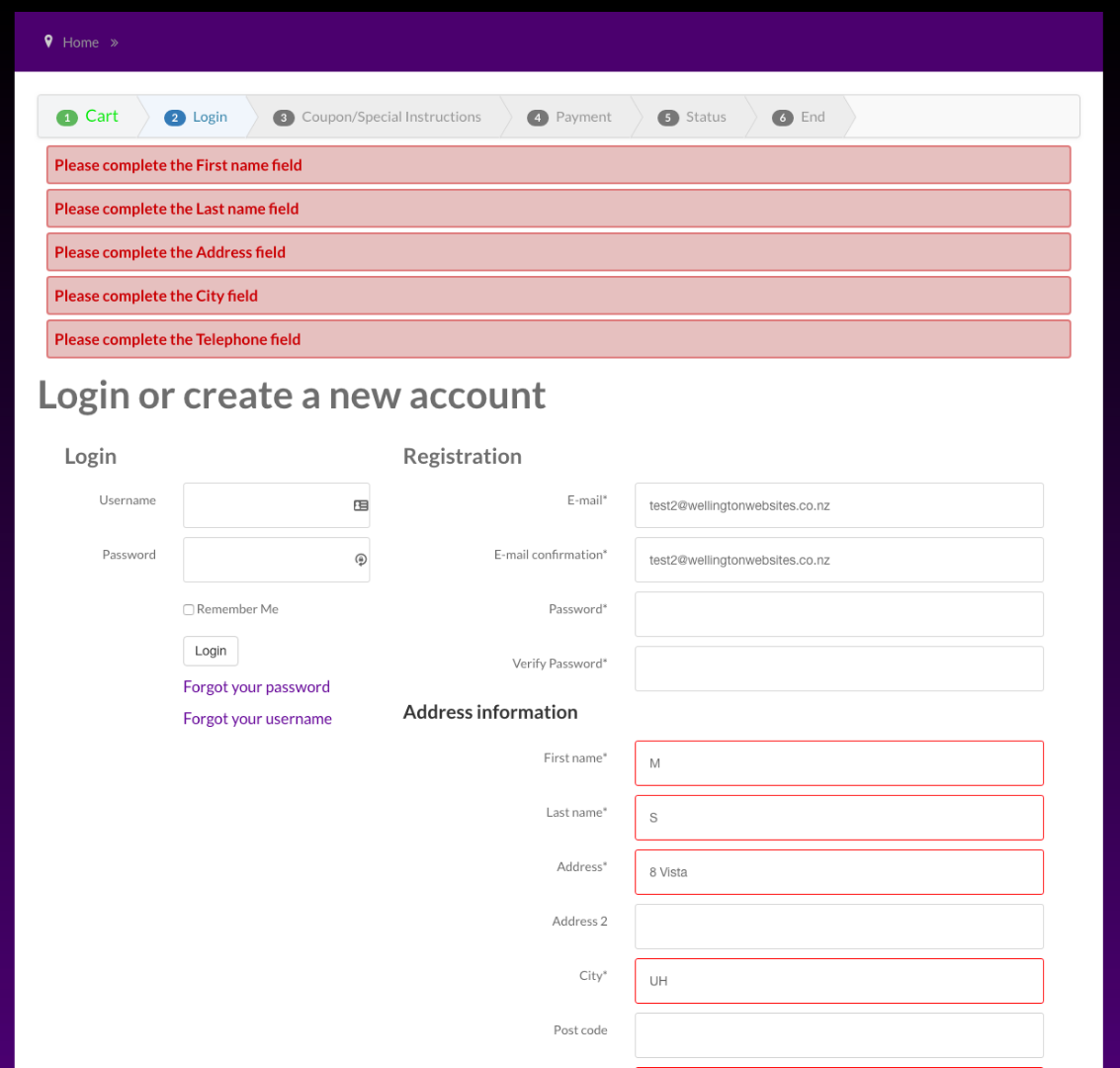Click the 'Login or create a new account' heading
The width and height of the screenshot is (1120, 1068).
[292, 396]
